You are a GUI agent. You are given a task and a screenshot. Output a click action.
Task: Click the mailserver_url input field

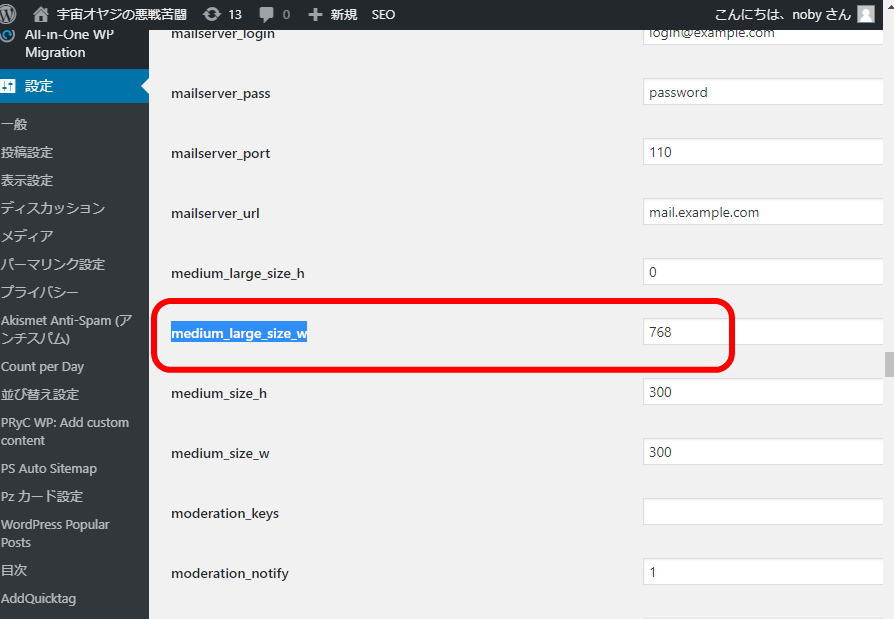coord(763,212)
